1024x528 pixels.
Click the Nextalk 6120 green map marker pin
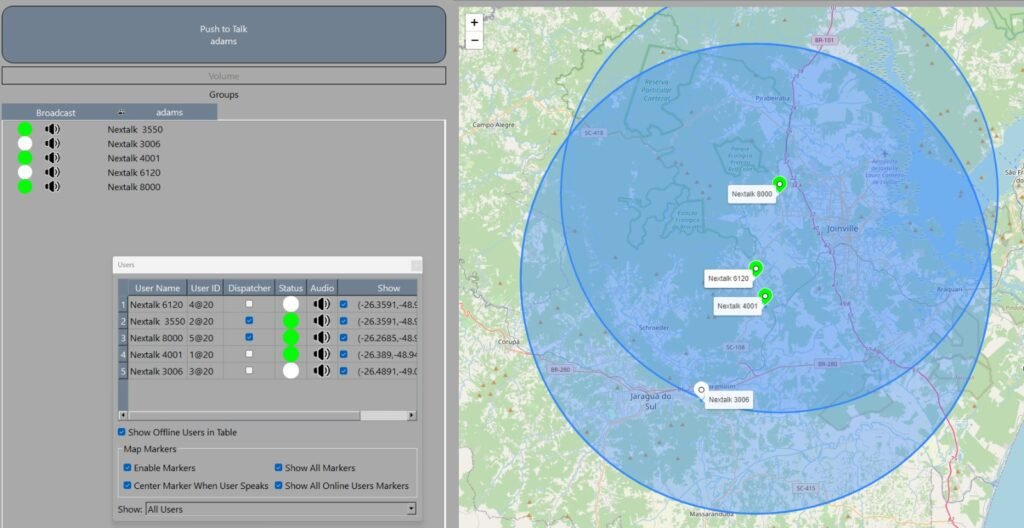pyautogui.click(x=756, y=269)
